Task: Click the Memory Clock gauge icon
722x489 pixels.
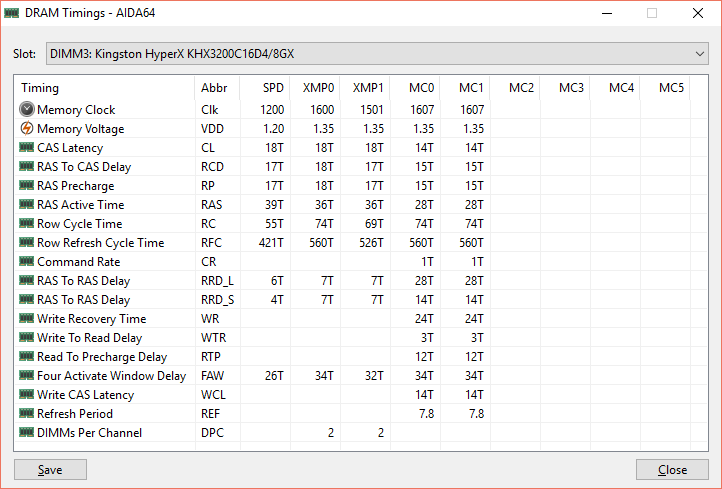Action: tap(26, 110)
